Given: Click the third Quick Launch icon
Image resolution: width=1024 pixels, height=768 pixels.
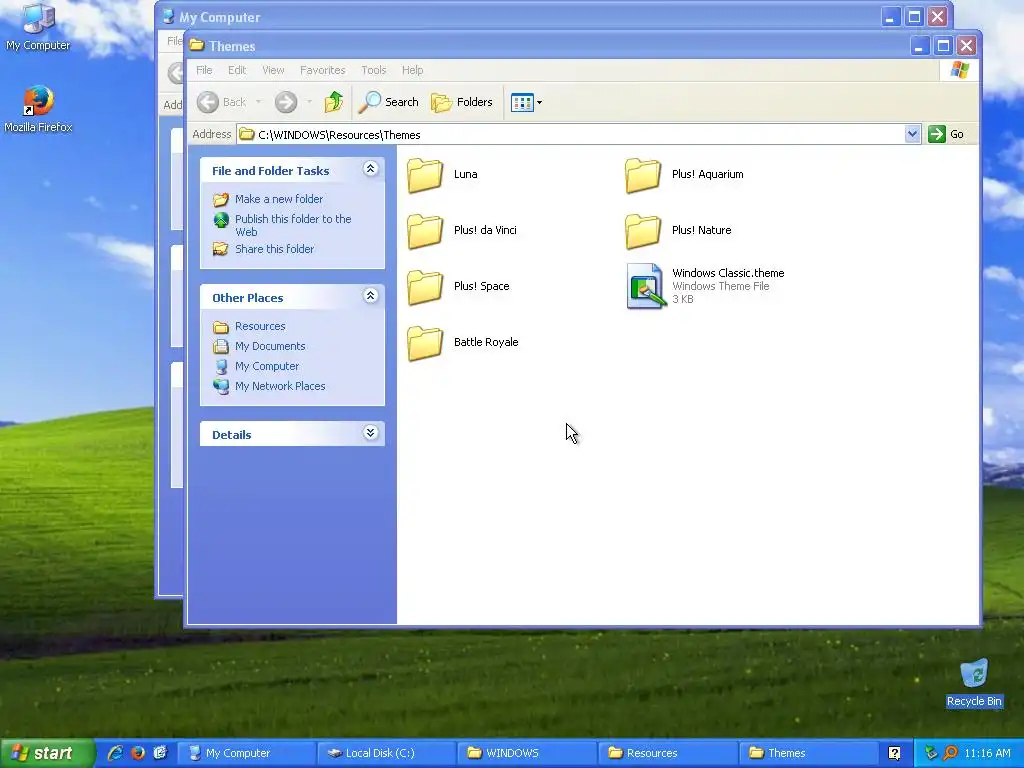Looking at the screenshot, I should 160,753.
